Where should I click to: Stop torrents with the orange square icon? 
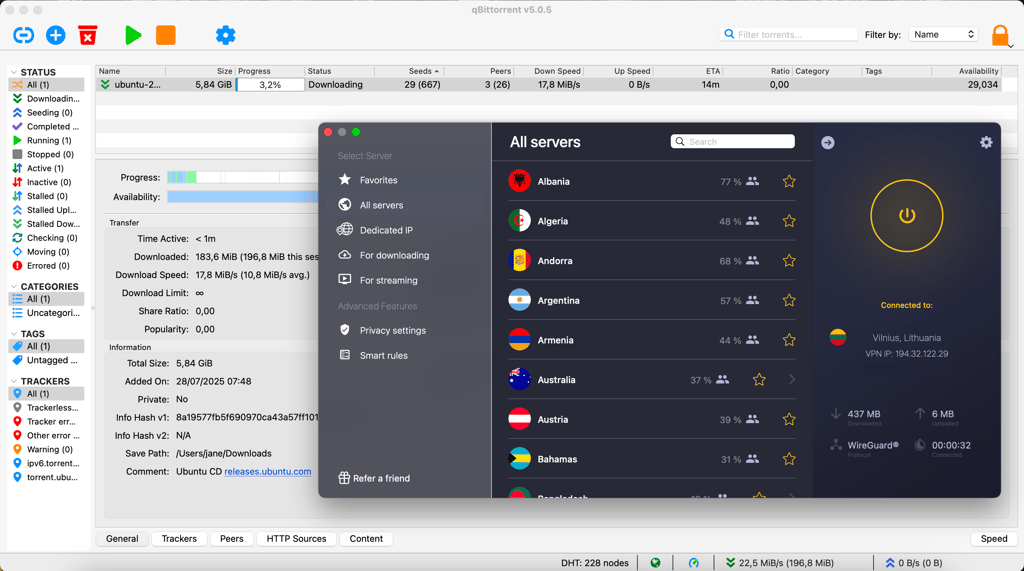166,35
